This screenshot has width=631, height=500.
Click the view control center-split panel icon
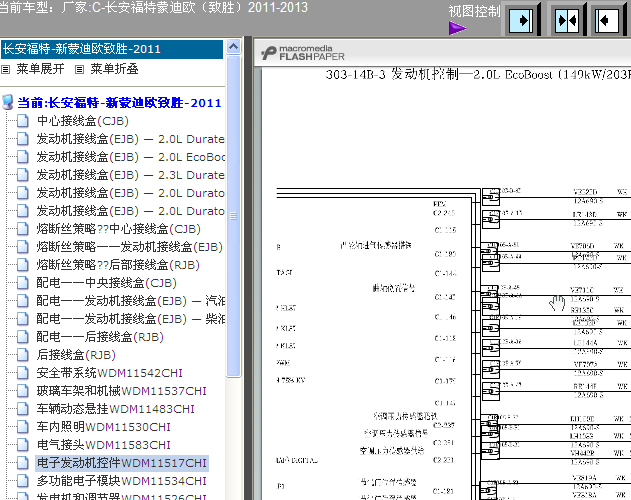(567, 20)
